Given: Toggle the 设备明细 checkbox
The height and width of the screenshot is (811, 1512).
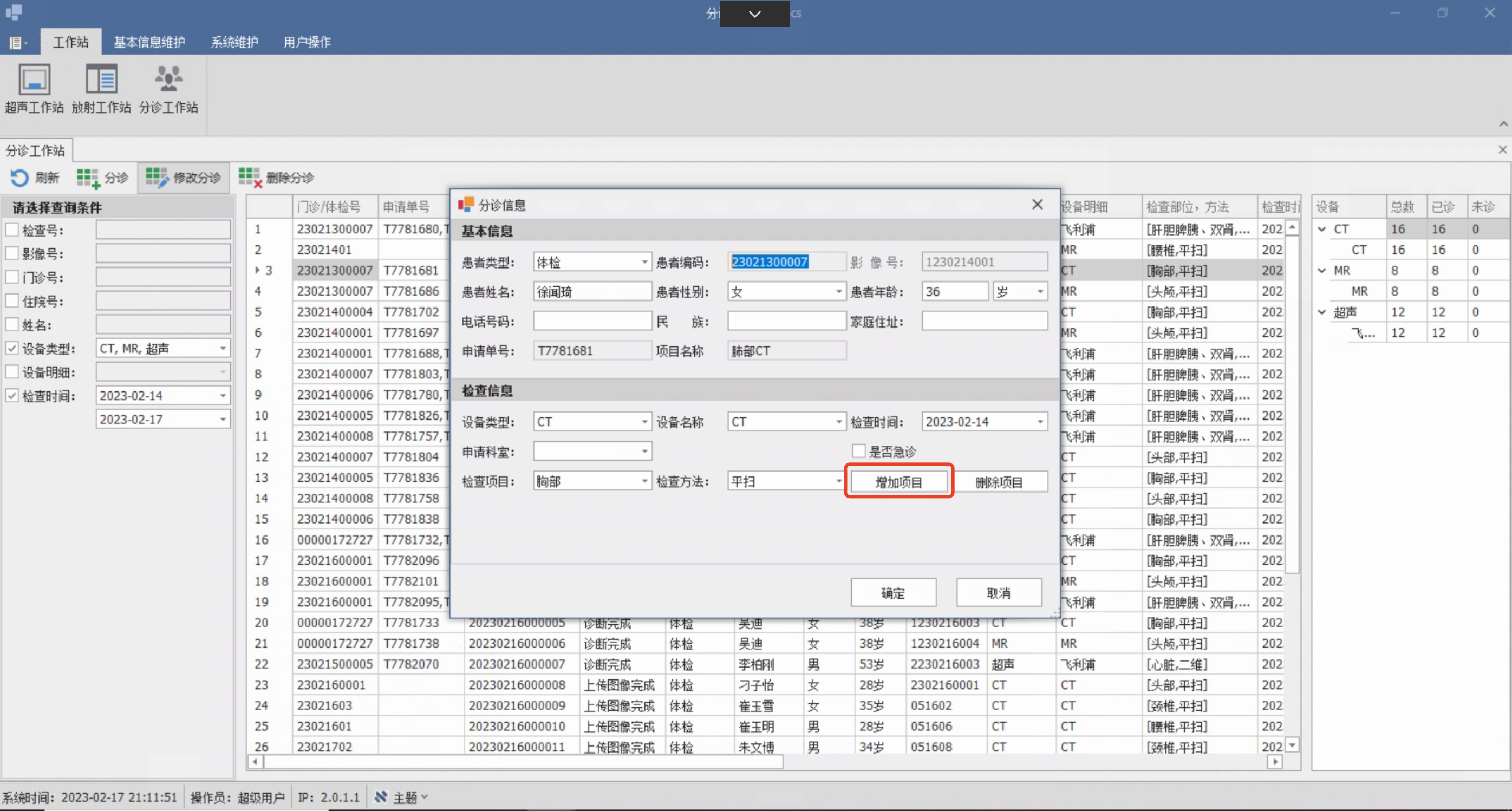Looking at the screenshot, I should [12, 372].
